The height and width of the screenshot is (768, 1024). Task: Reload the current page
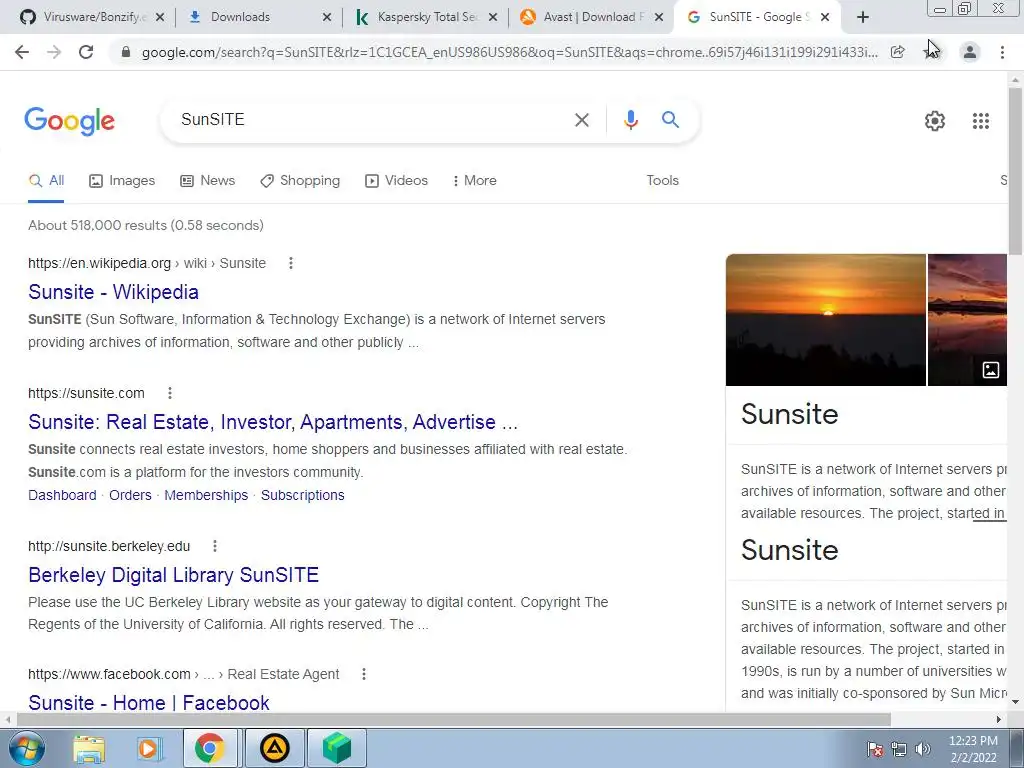[x=86, y=52]
